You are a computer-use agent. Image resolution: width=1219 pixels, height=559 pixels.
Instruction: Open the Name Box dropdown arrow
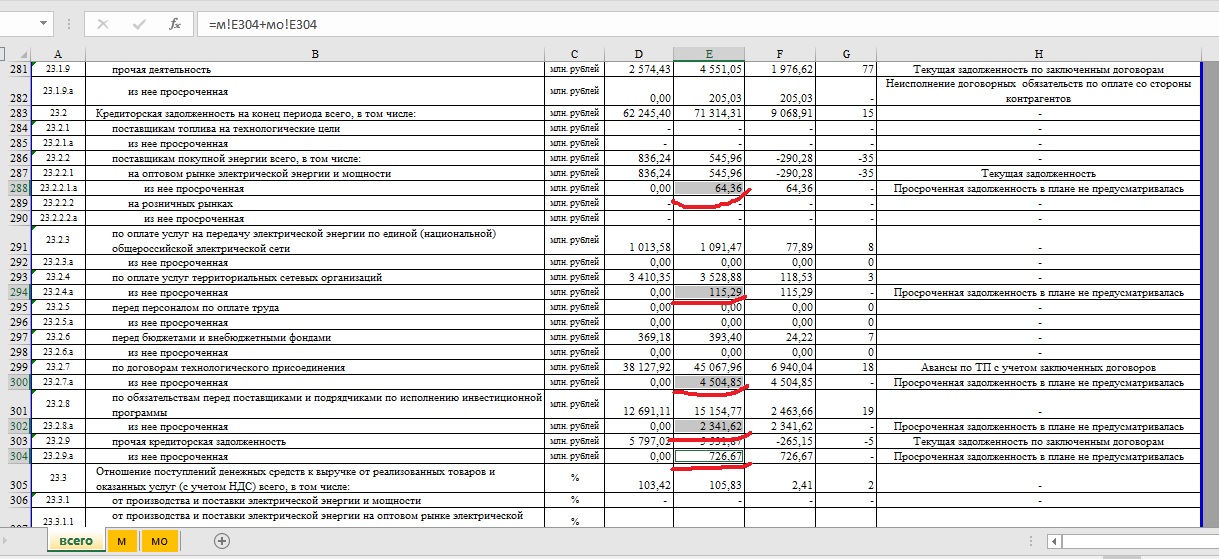click(43, 23)
